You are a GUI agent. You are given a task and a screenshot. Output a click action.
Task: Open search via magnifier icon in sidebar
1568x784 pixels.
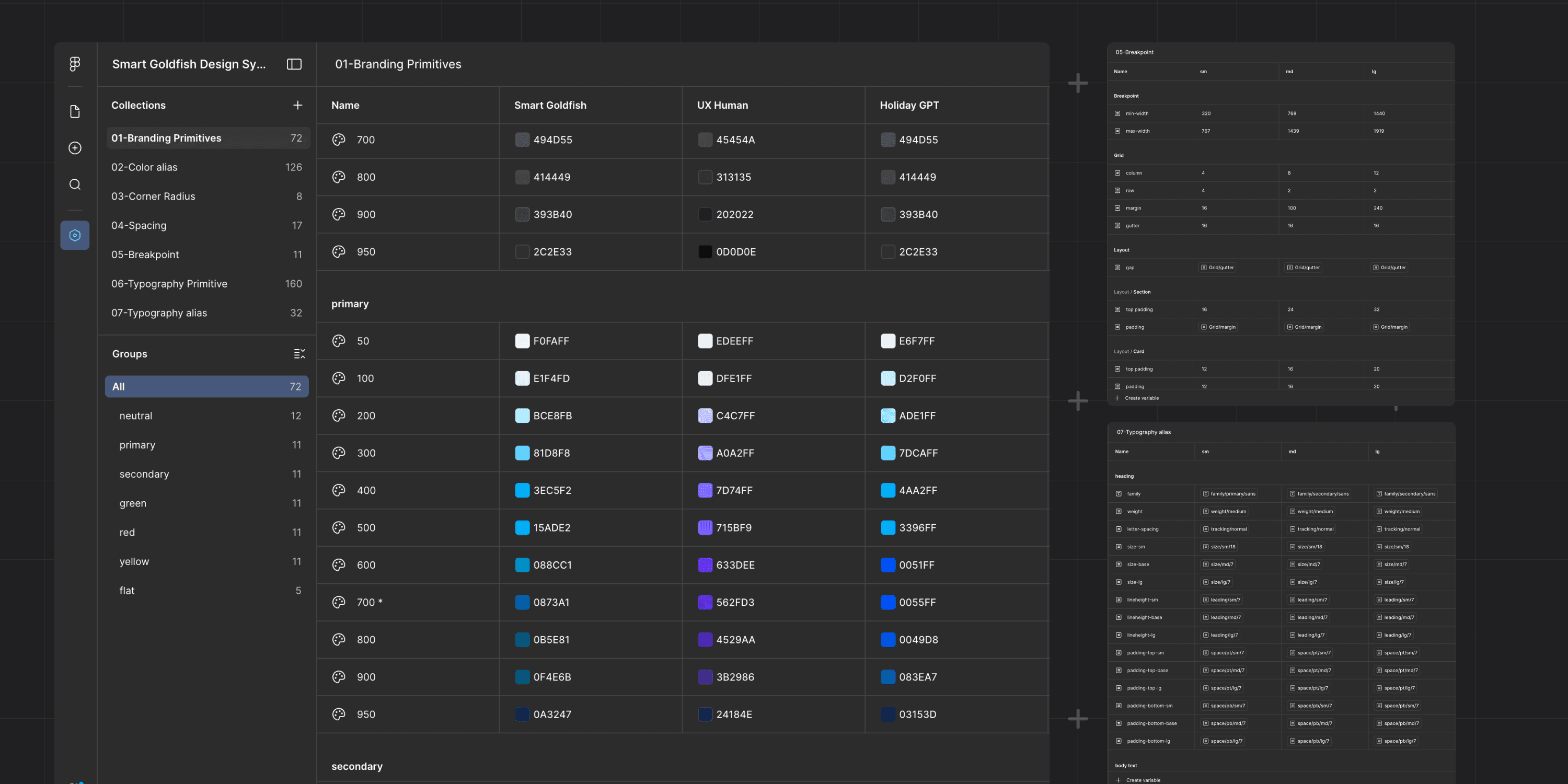pyautogui.click(x=75, y=185)
